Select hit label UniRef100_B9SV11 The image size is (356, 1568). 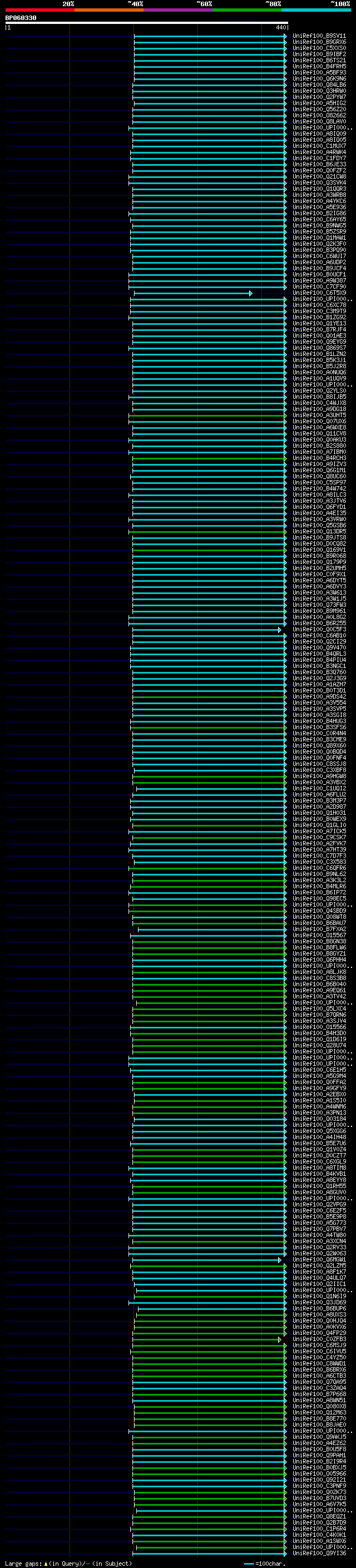click(x=319, y=36)
